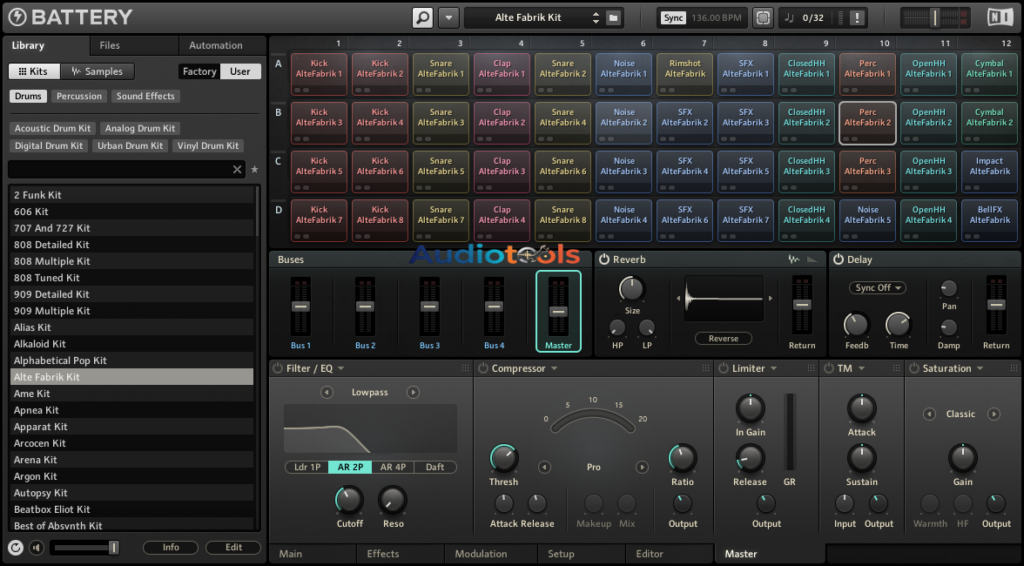Select next compressor mode after Pro
Viewport: 1024px width, 566px height.
642,467
